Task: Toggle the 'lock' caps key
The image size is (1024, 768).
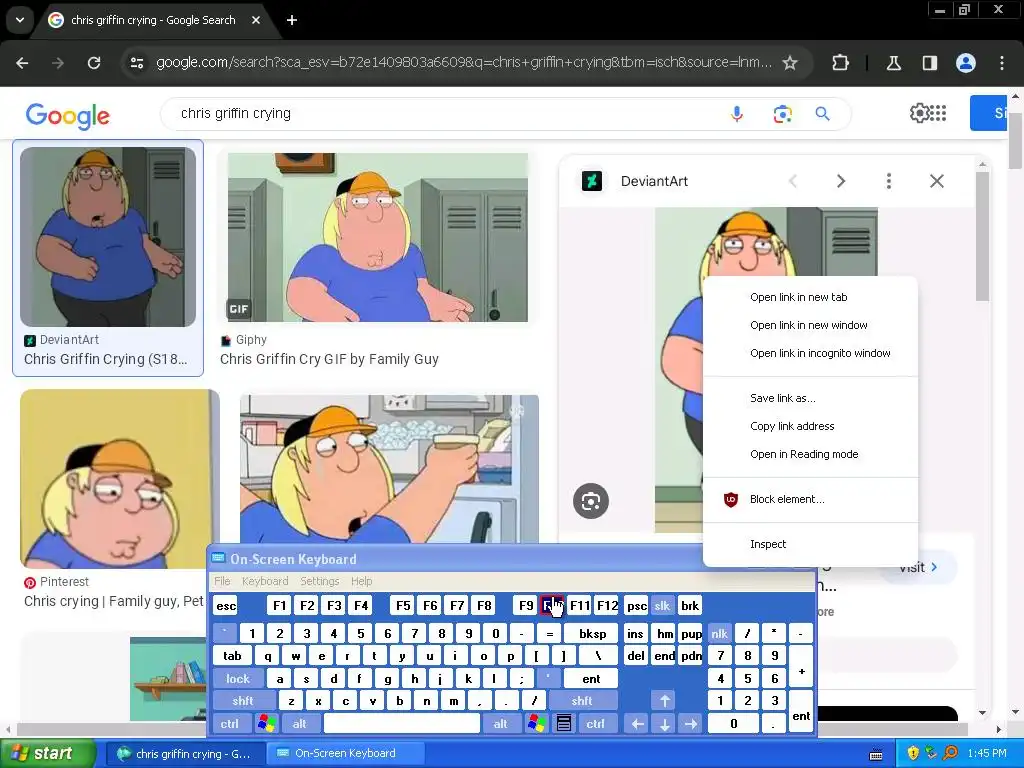Action: coord(238,679)
